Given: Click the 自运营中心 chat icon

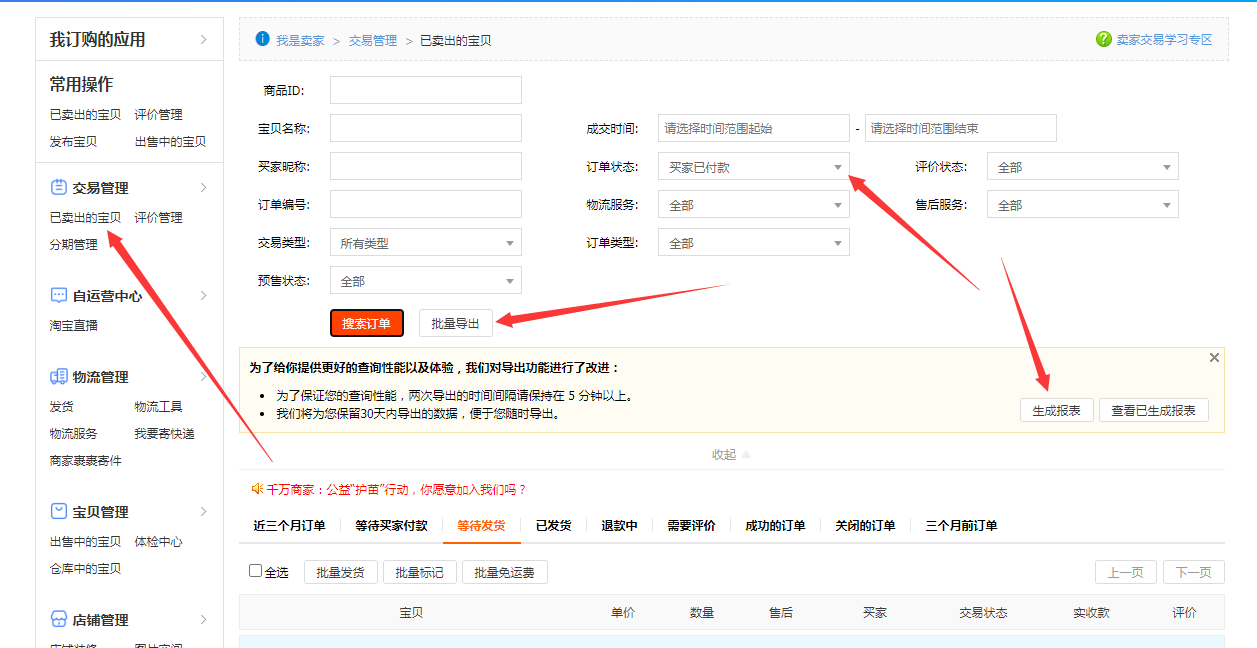Looking at the screenshot, I should click(59, 296).
